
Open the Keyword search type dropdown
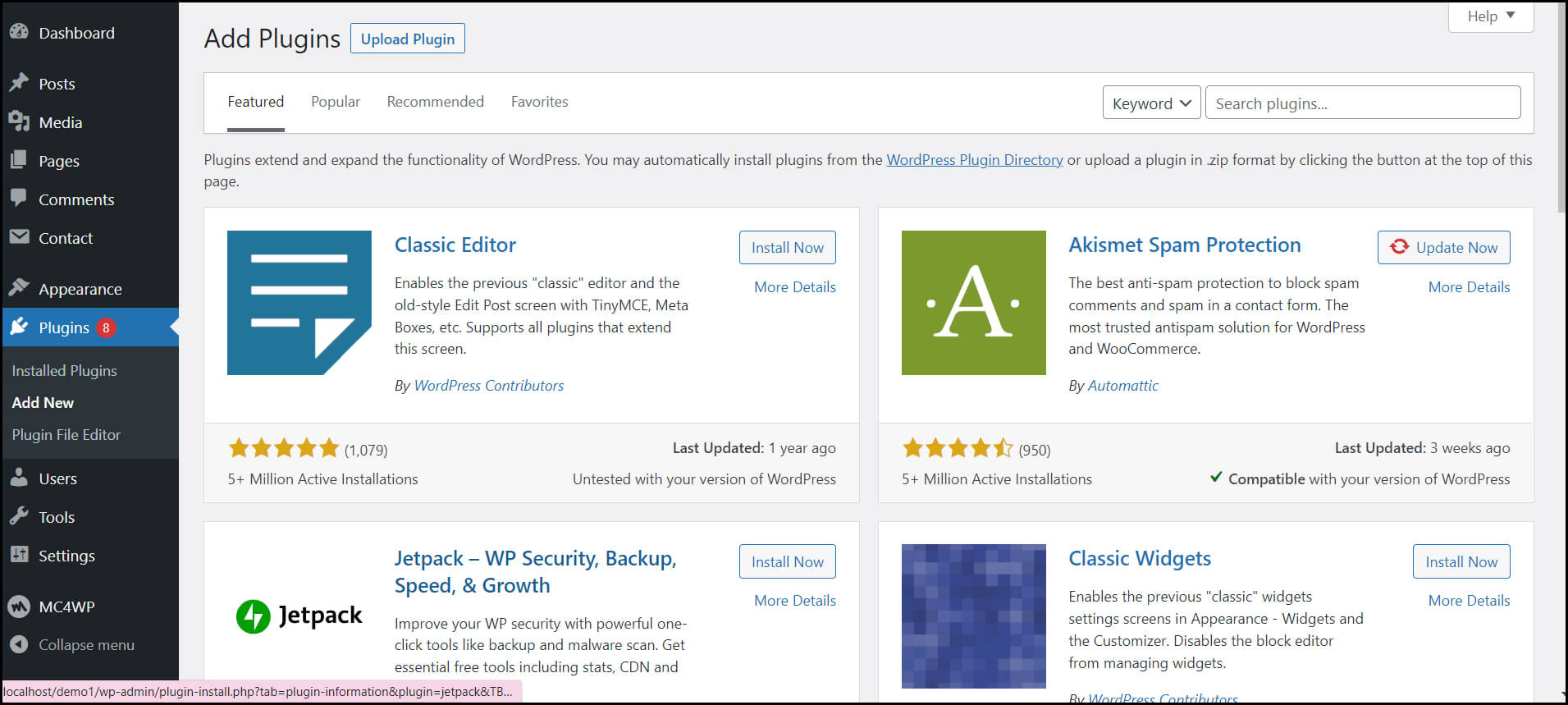(x=1151, y=103)
